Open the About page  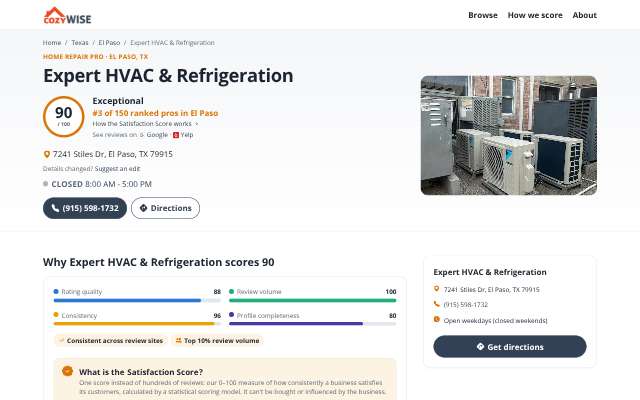584,15
